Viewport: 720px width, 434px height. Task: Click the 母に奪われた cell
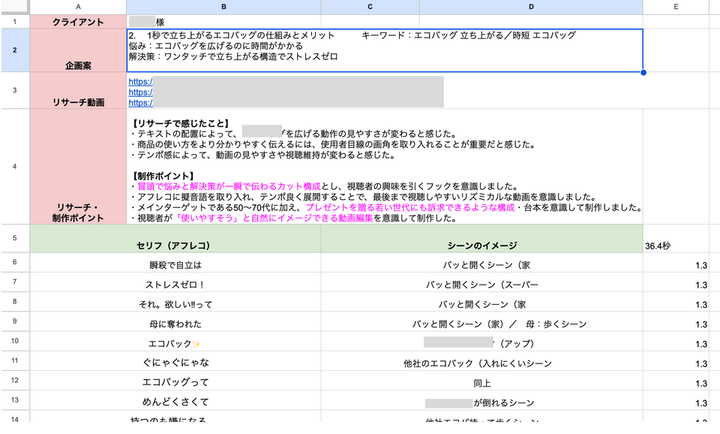click(x=175, y=322)
